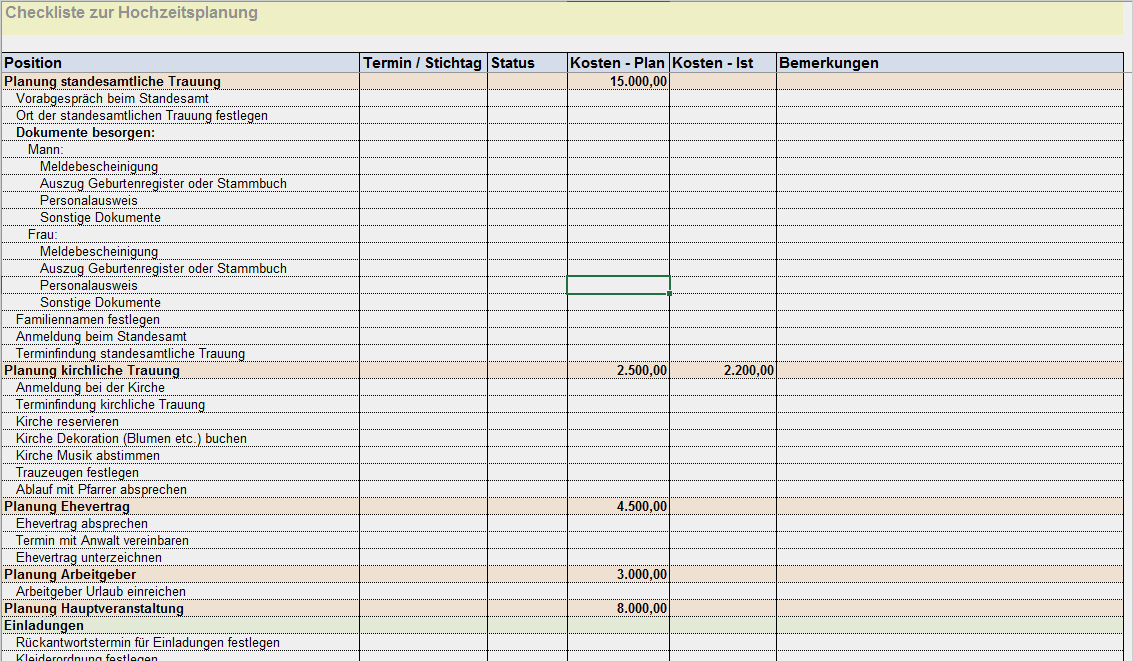Click 'Kirche Dekoration (Blumen etc.) buchen'
This screenshot has width=1133, height=662.
pyautogui.click(x=131, y=439)
